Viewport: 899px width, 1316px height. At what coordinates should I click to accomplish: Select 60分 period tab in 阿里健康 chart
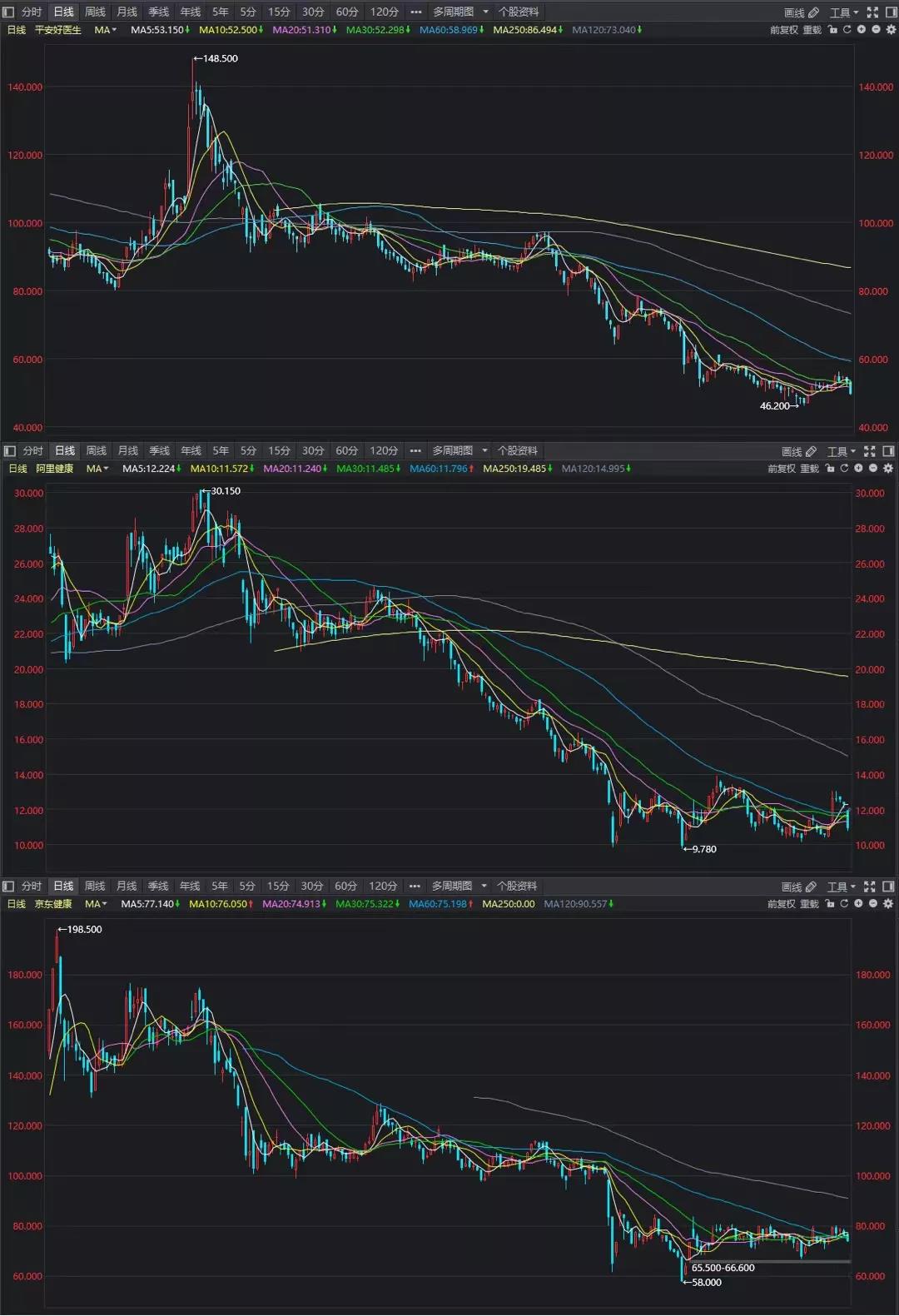pos(346,450)
